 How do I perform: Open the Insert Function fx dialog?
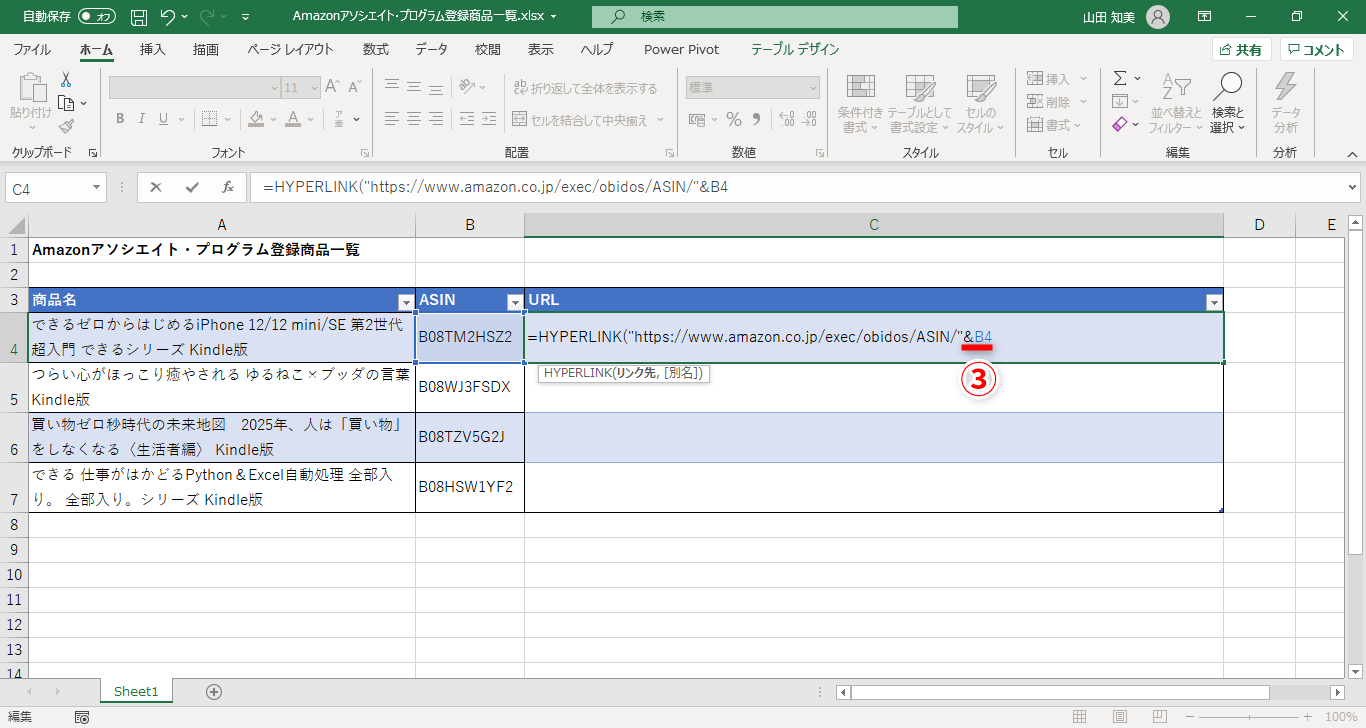228,187
